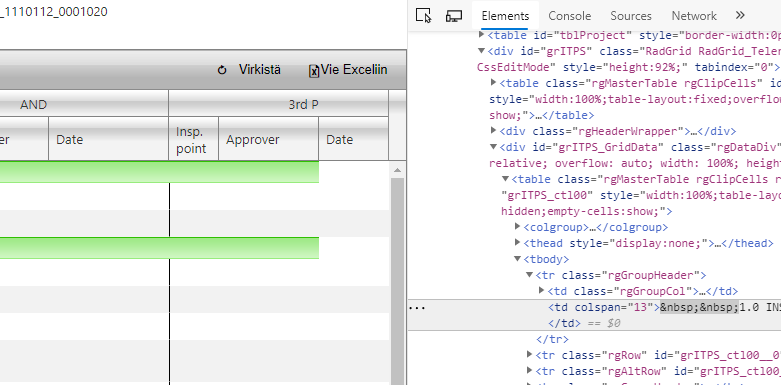Screen dimensions: 781x385
Task: Open the ellipsis beside the selected td
Action: (x=417, y=308)
